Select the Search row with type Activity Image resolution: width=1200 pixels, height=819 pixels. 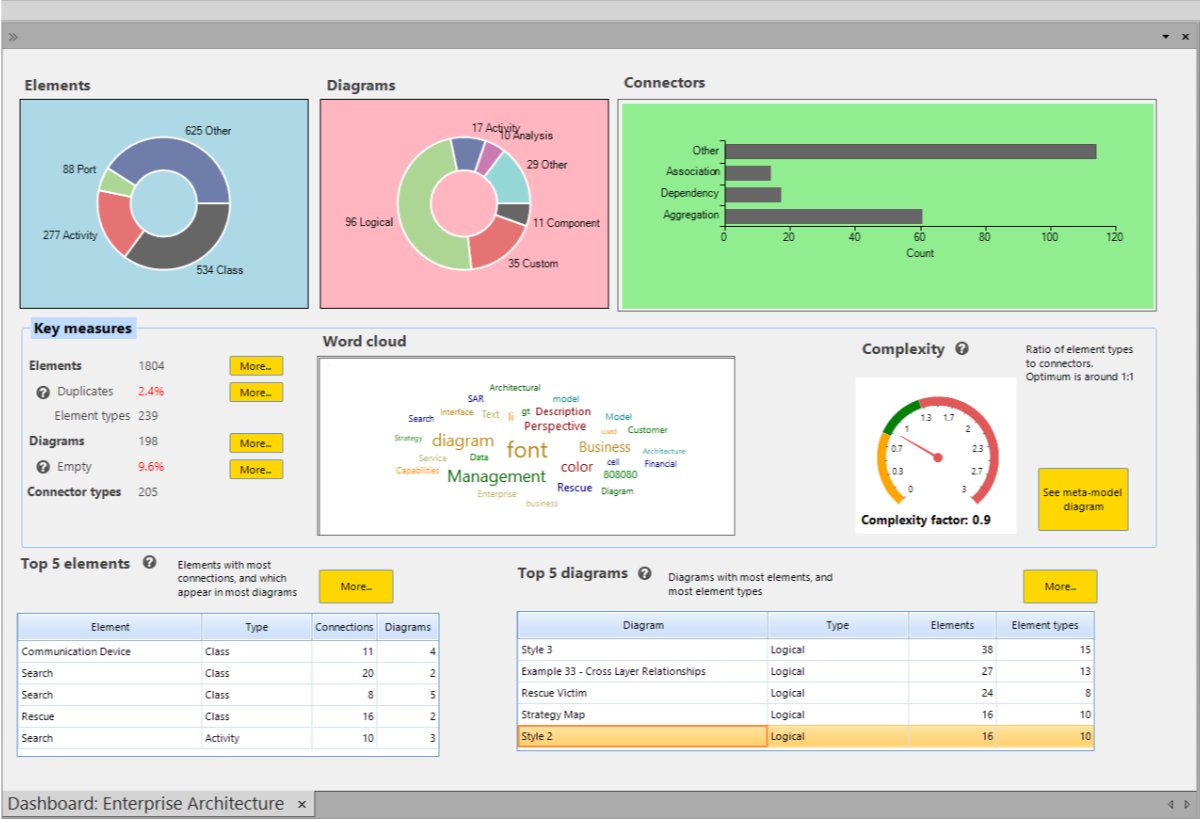tap(228, 738)
